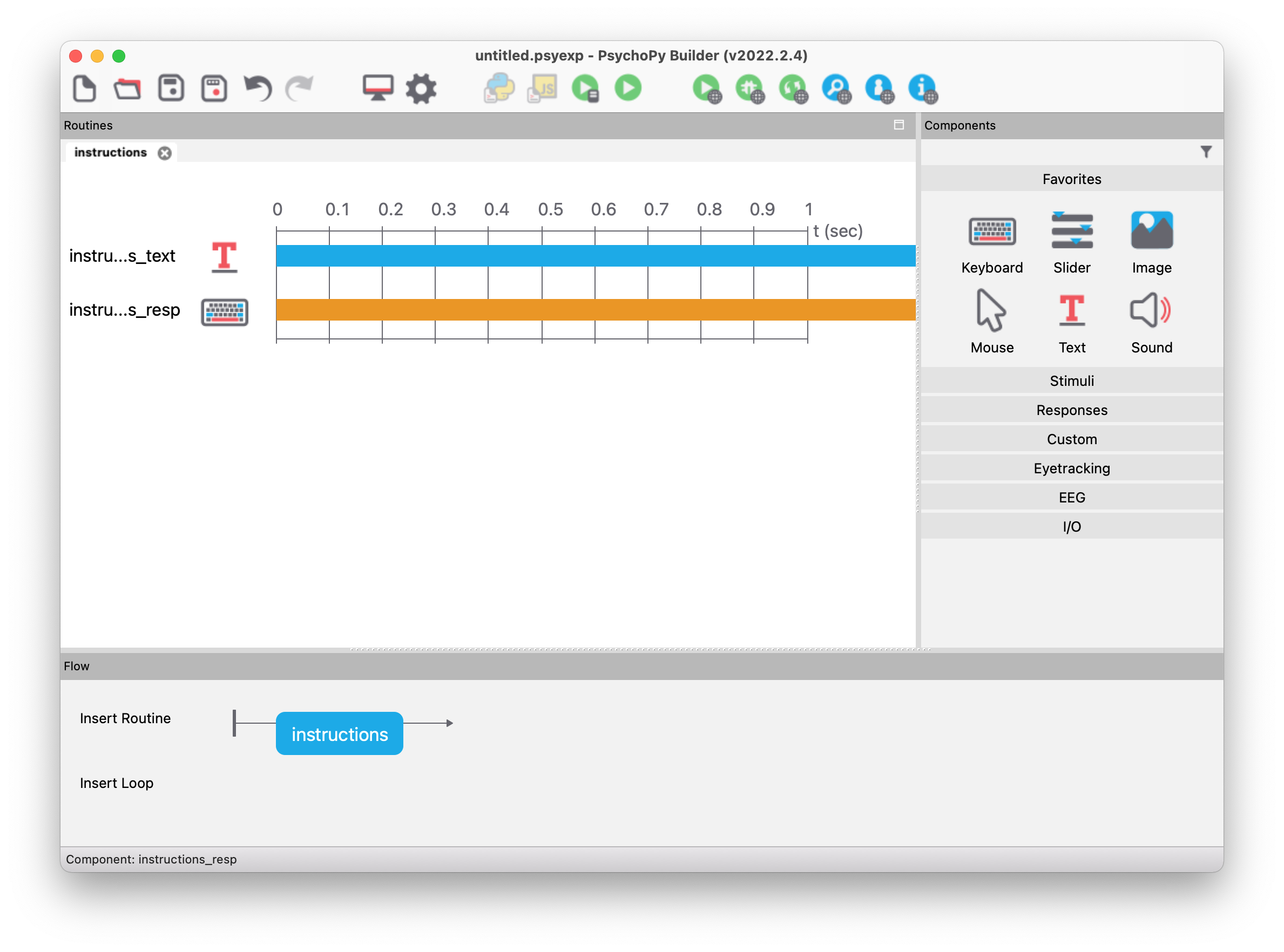Click the Save As toolbar icon
This screenshot has height=952, width=1284.
pyautogui.click(x=214, y=88)
